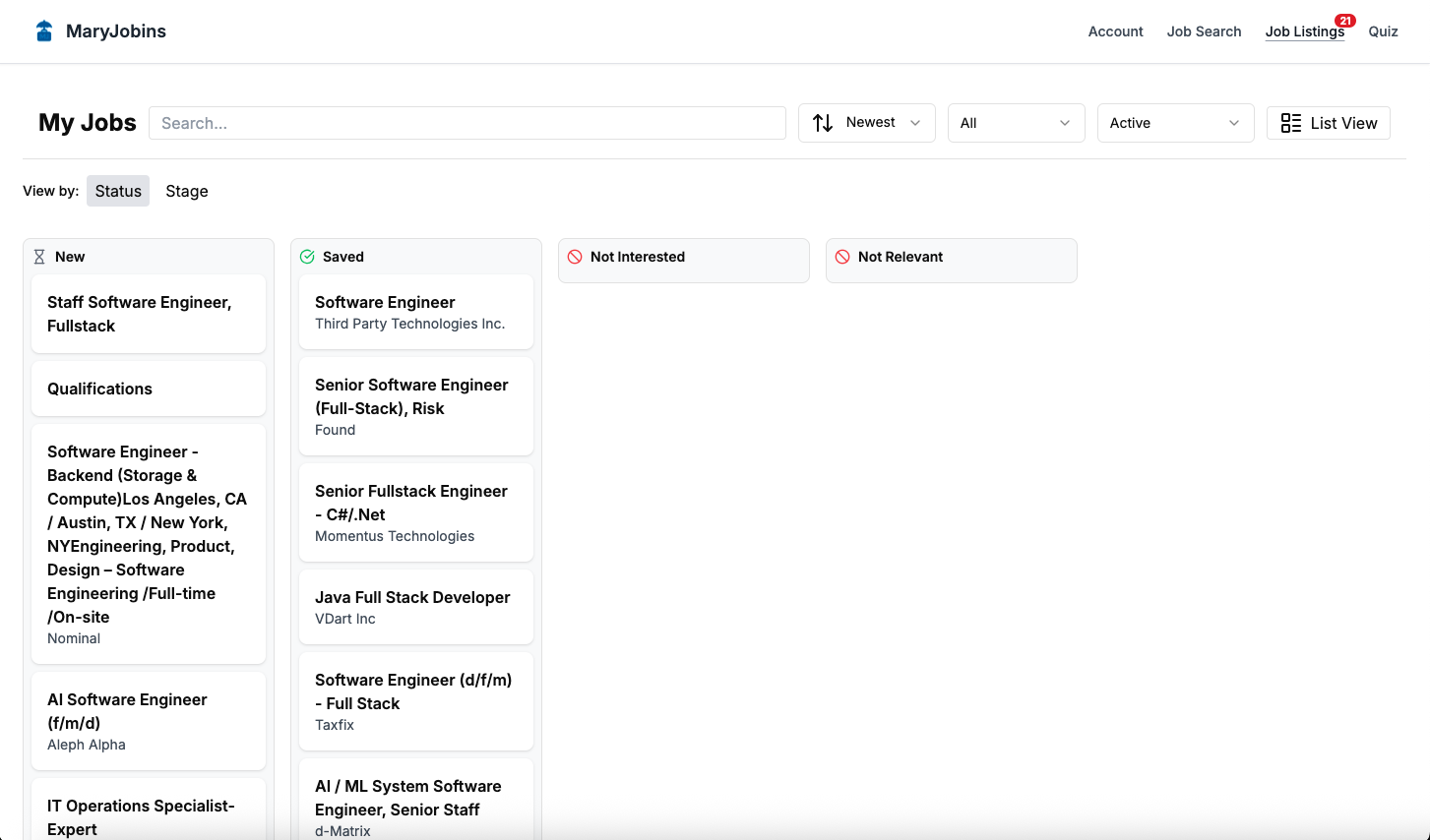This screenshot has height=840, width=1430.
Task: Open Senior Fullstack Engineer C#/.Net card
Action: (x=416, y=512)
